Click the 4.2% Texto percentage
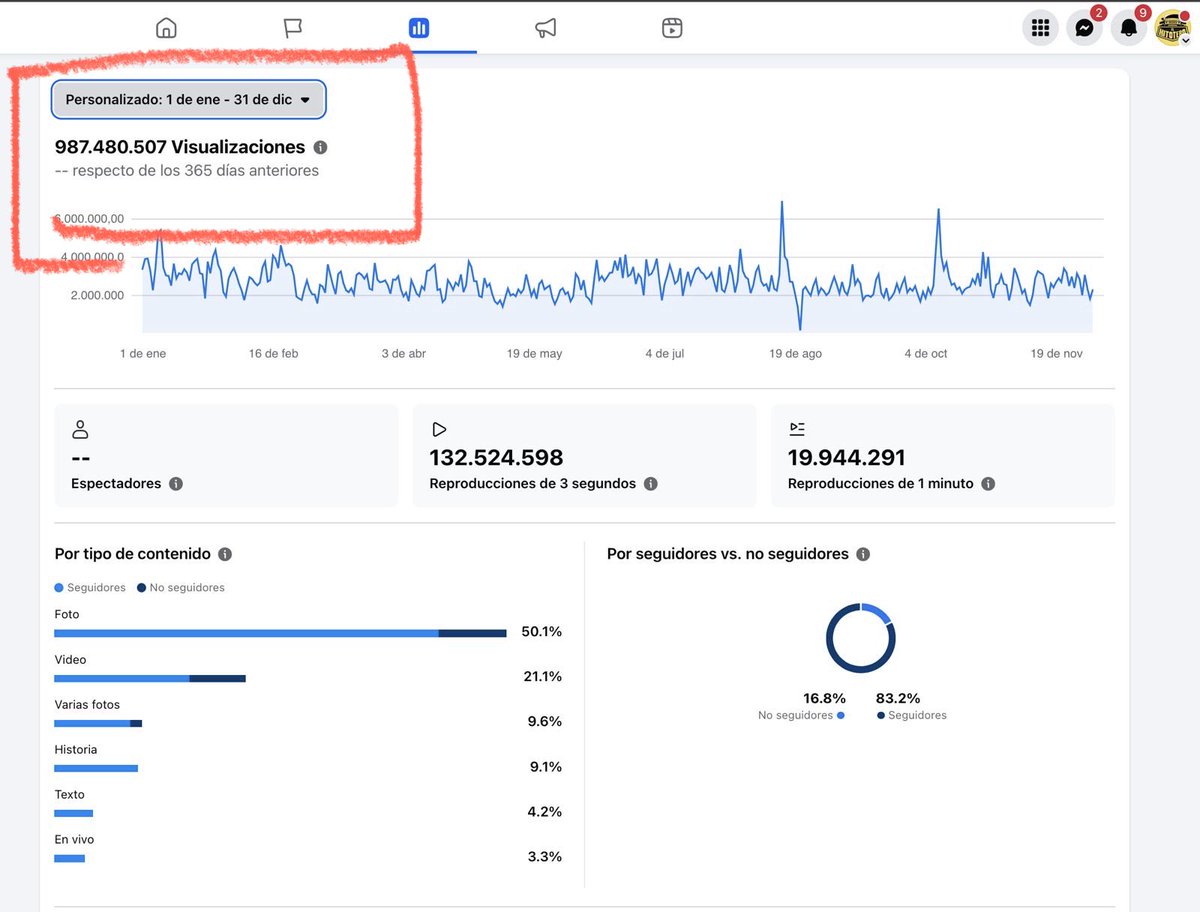1200x912 pixels. (545, 812)
